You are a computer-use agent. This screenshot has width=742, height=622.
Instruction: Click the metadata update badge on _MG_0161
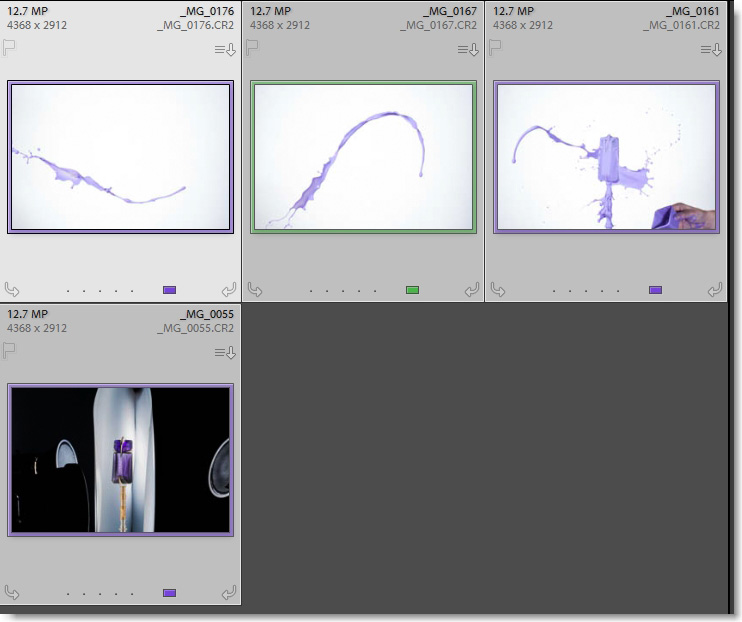tap(711, 50)
